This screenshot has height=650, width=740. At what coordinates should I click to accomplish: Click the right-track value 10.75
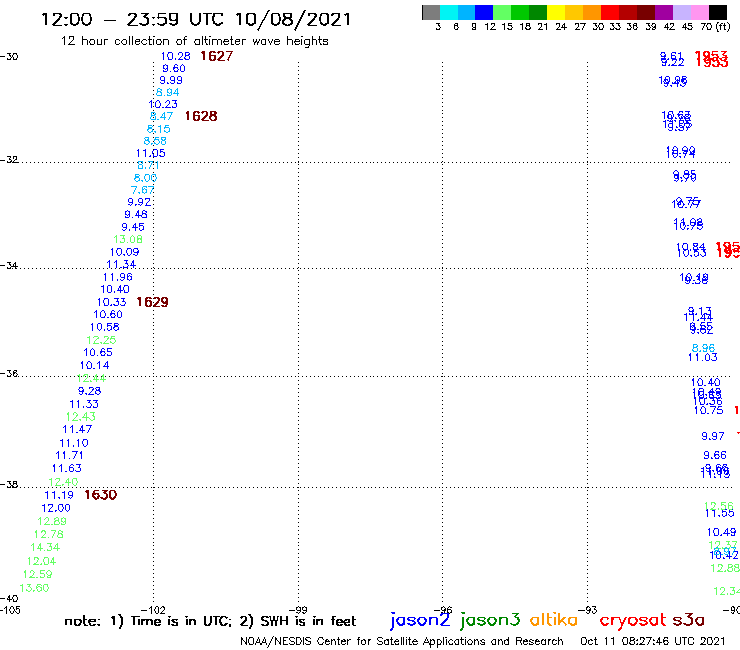pos(708,410)
